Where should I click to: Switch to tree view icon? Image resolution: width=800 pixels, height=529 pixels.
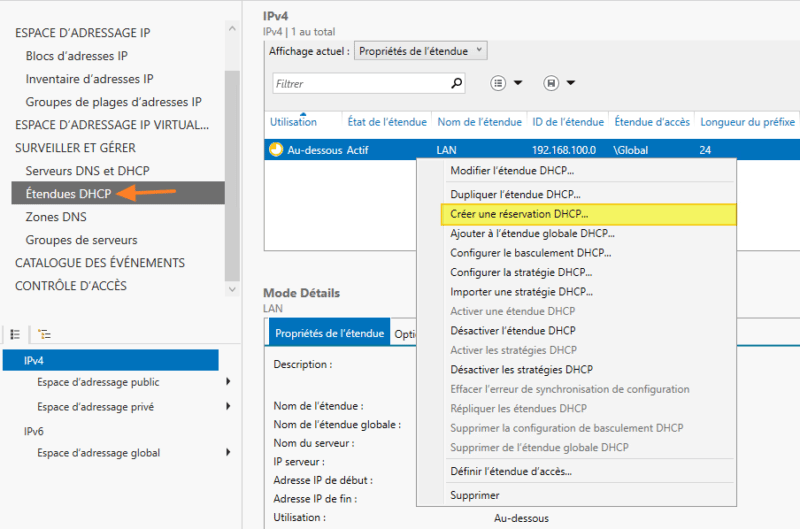click(x=44, y=334)
